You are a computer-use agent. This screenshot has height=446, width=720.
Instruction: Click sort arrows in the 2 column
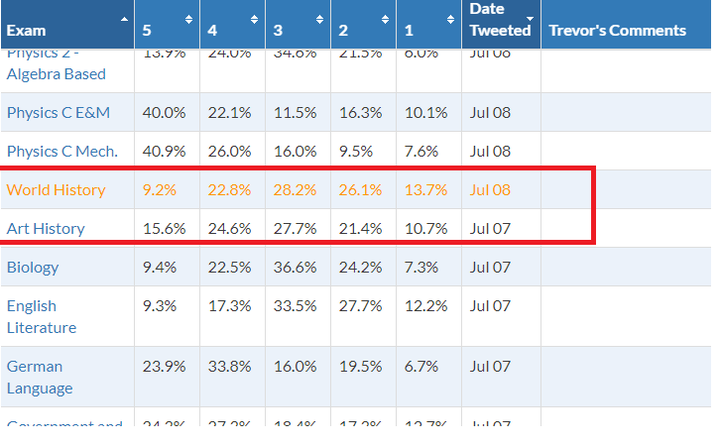pyautogui.click(x=385, y=20)
